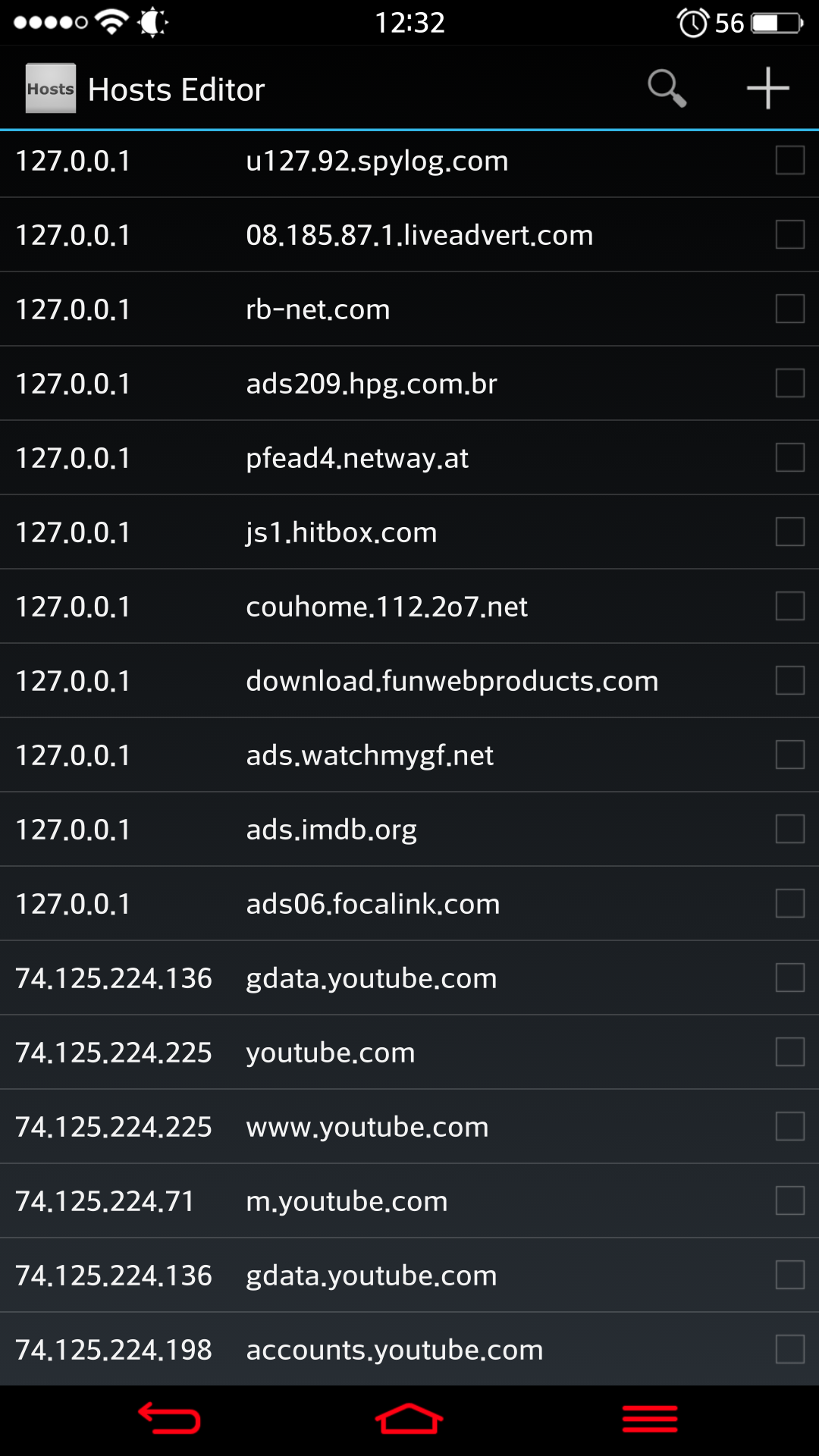This screenshot has height=1456, width=819.
Task: Check the box for u127.92.spylog.com
Action: (789, 161)
